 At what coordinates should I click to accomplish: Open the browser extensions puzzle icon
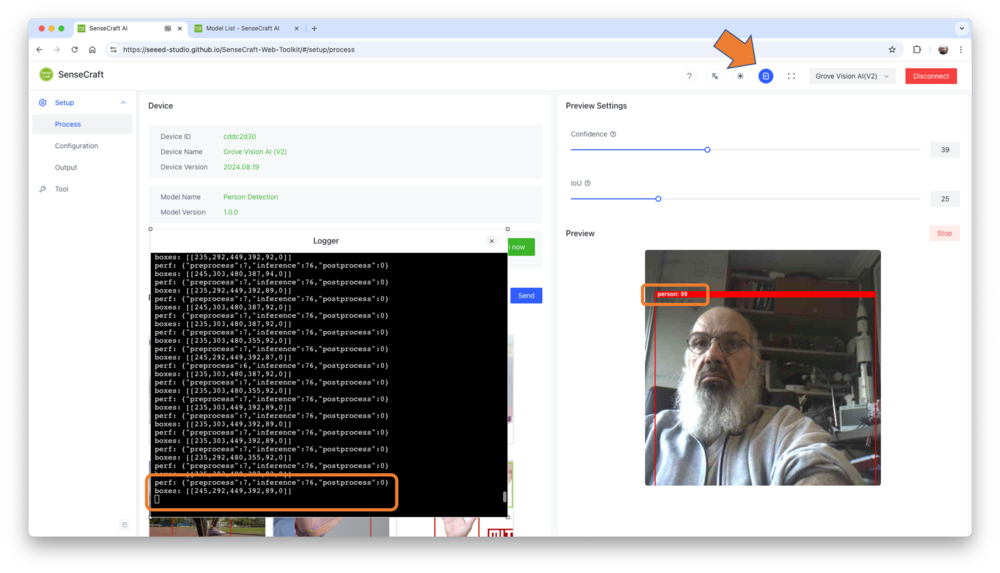[x=917, y=49]
